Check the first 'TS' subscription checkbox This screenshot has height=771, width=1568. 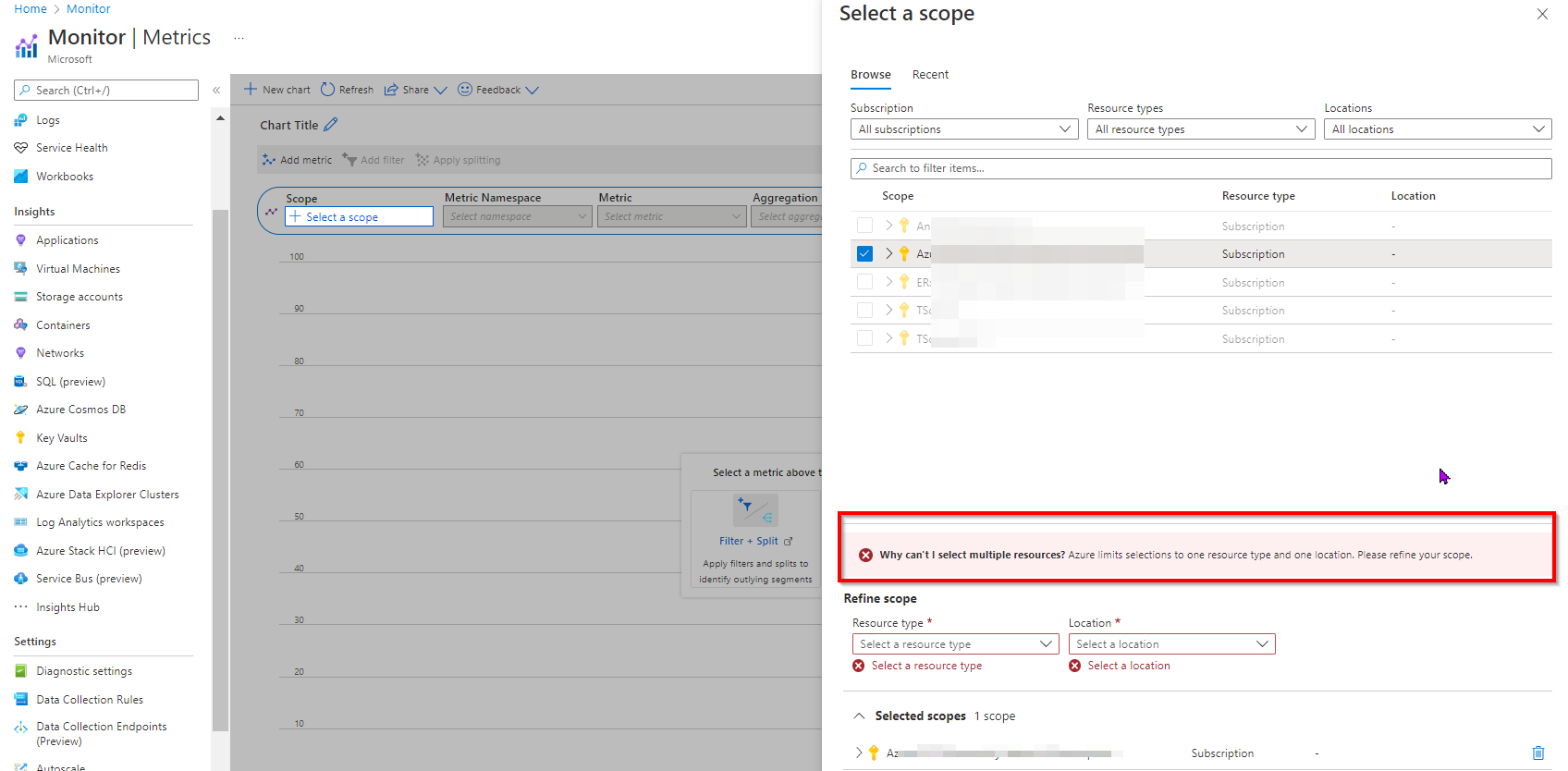point(864,310)
